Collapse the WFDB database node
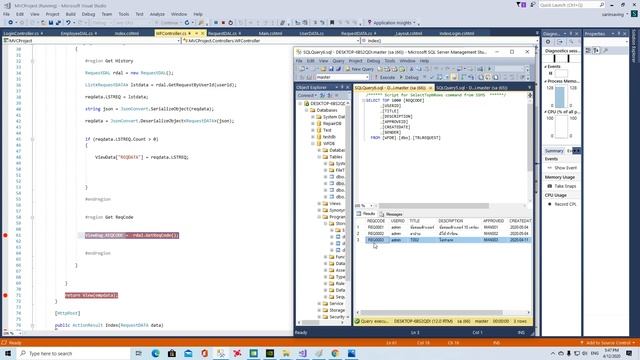This screenshot has width=640, height=360. coord(313,143)
